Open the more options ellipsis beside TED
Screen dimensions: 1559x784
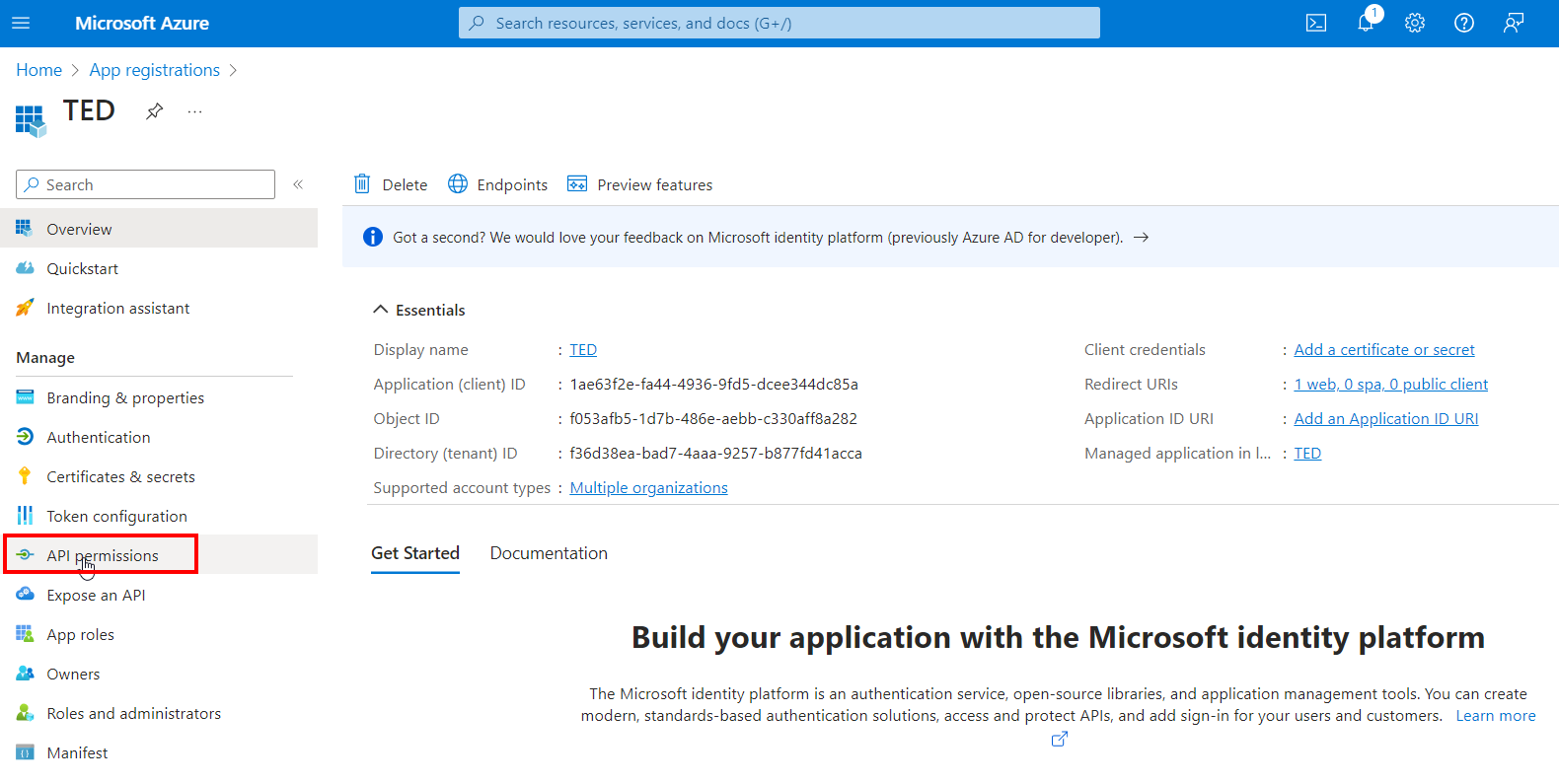[x=195, y=111]
